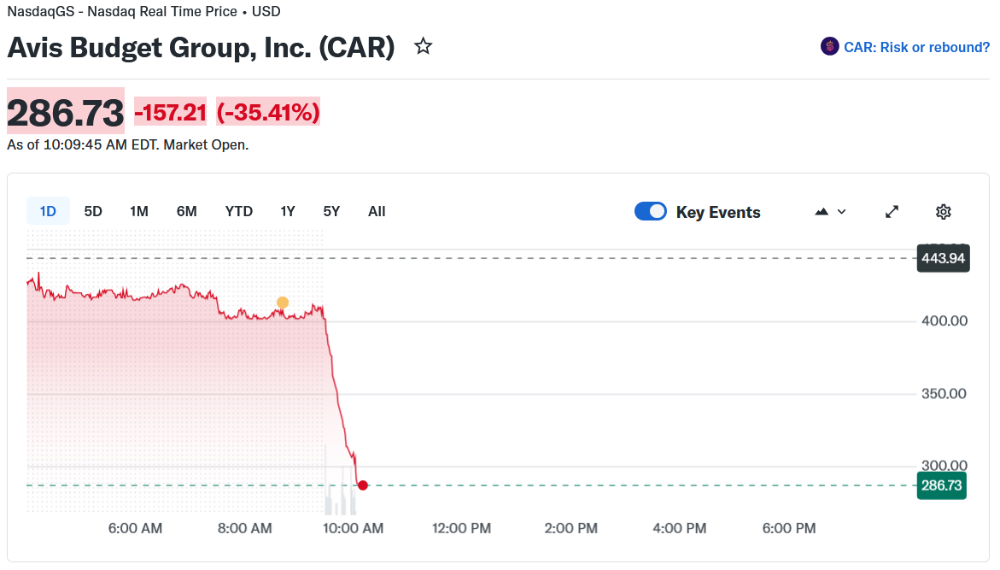Switch to 5D time range
The width and height of the screenshot is (1000, 570).
point(93,211)
